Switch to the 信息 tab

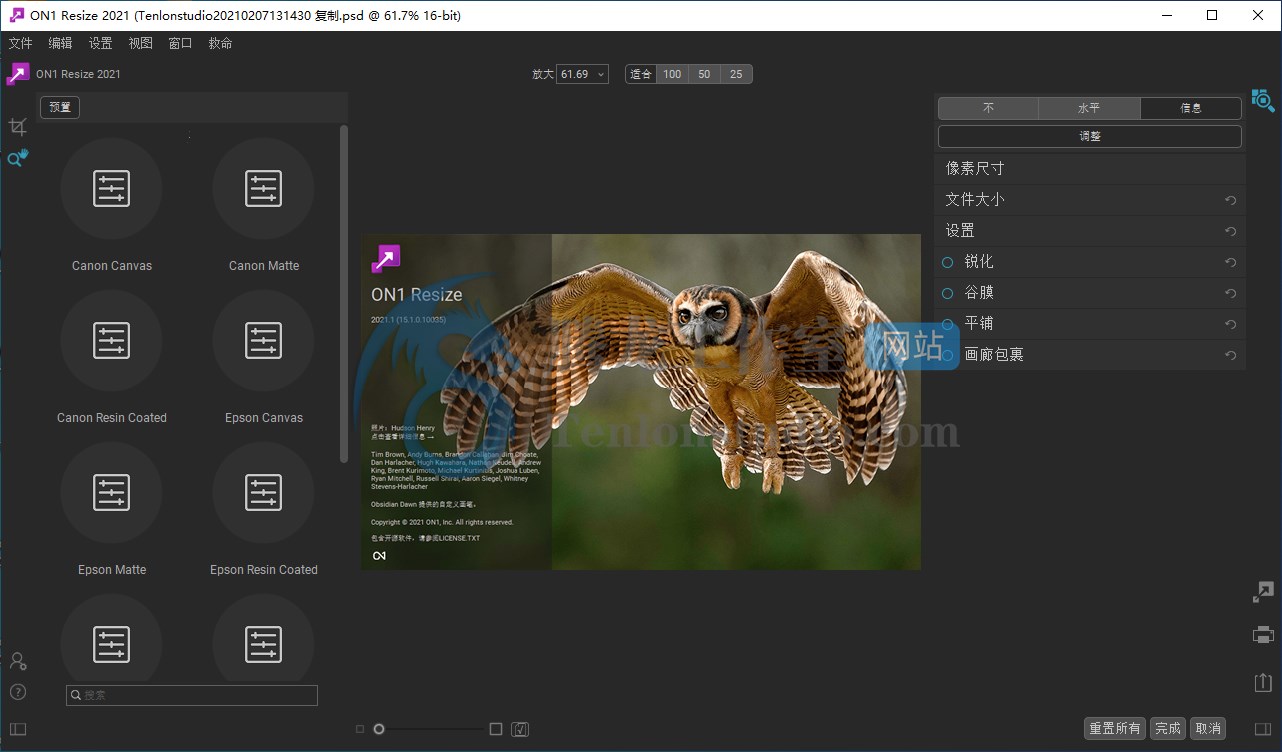pyautogui.click(x=1191, y=108)
